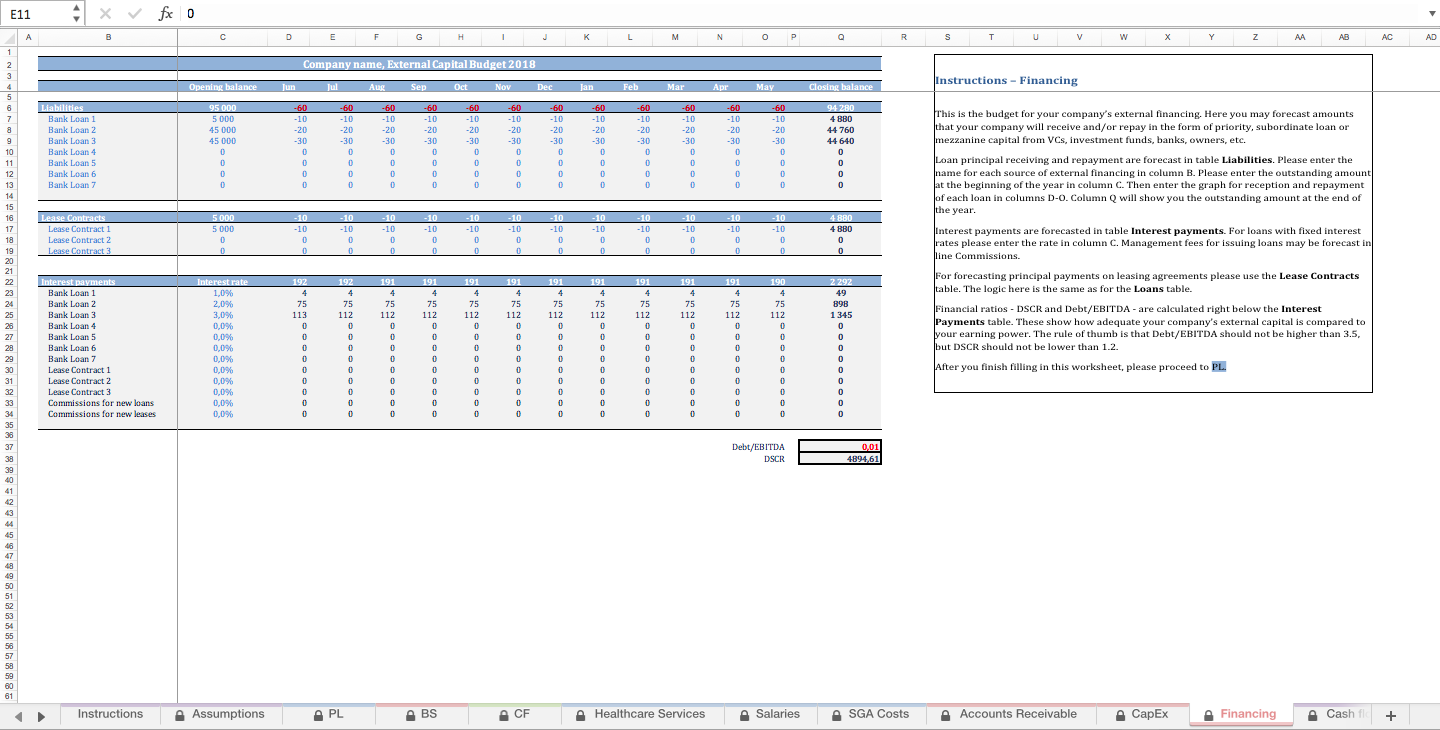This screenshot has width=1440, height=730.
Task: Click the interest total cell '1 345'
Action: tap(841, 315)
